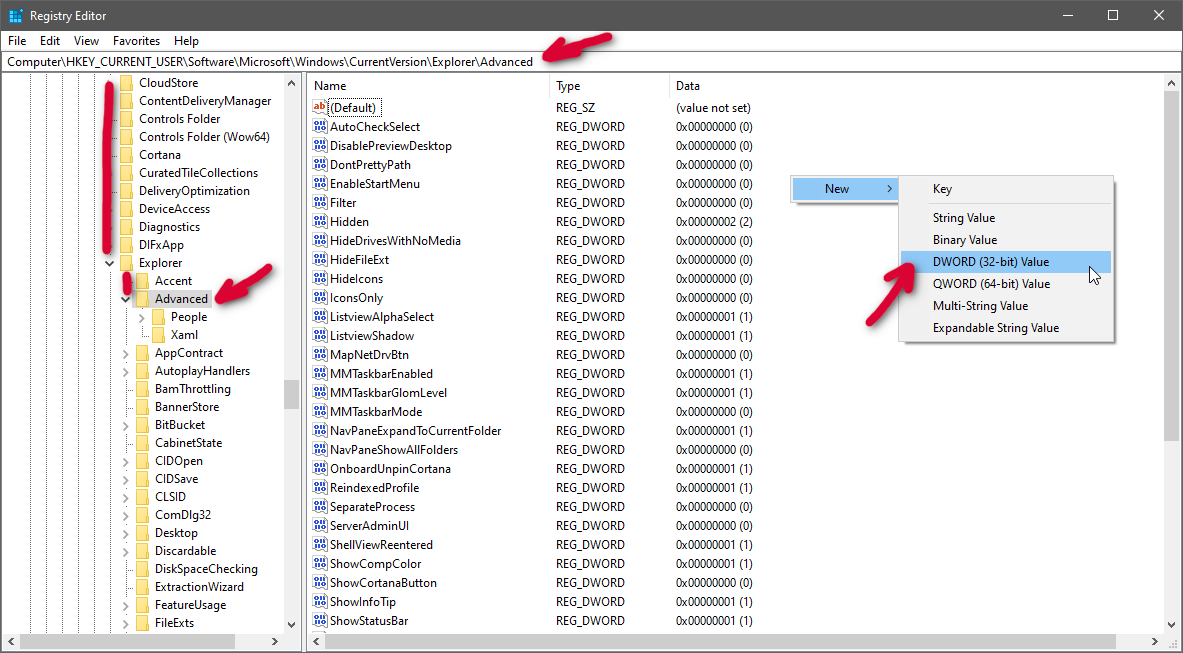Expand the People subkey
The image size is (1183, 653).
coord(141,317)
